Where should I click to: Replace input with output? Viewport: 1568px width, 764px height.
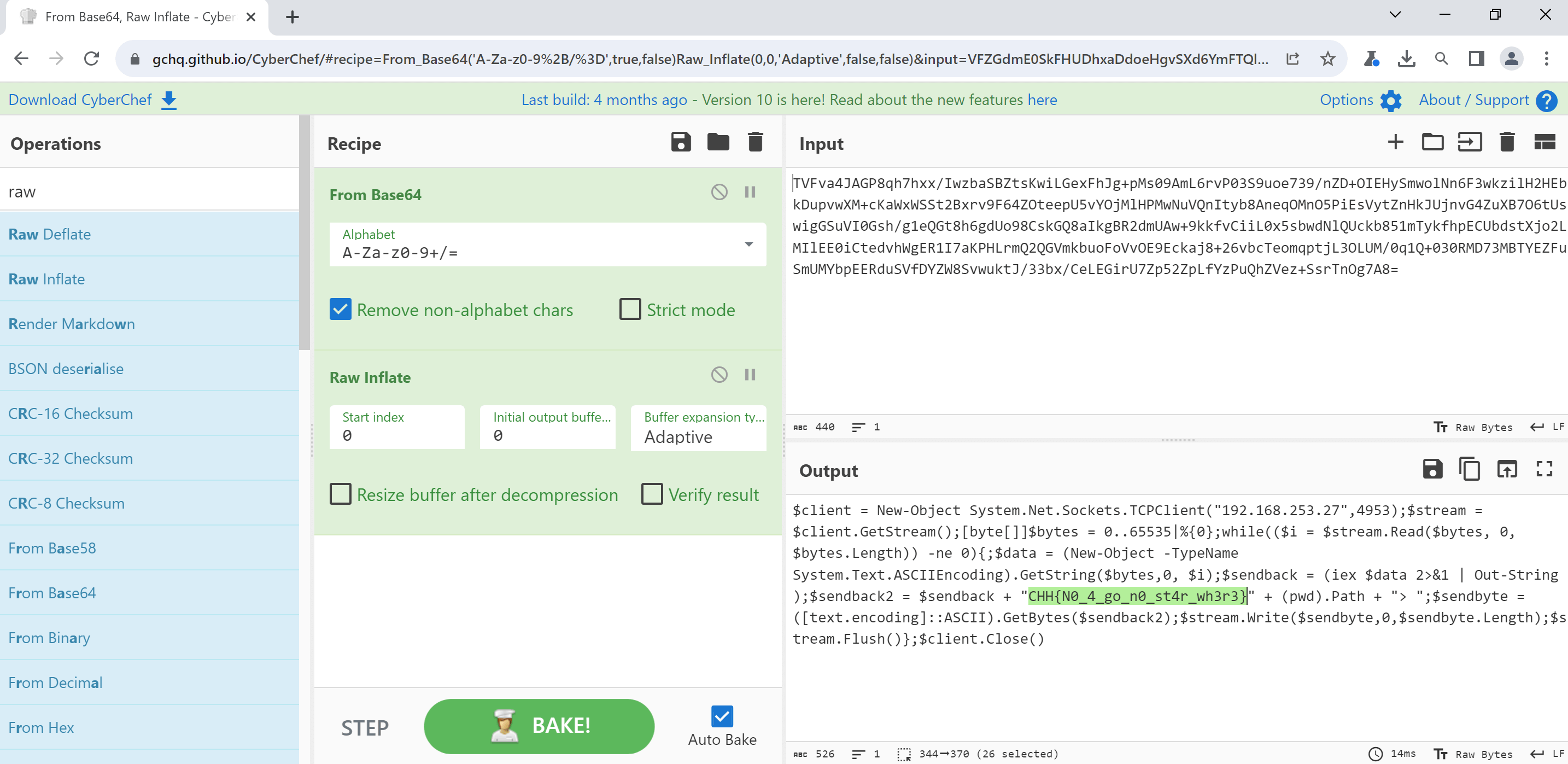[x=1507, y=469]
